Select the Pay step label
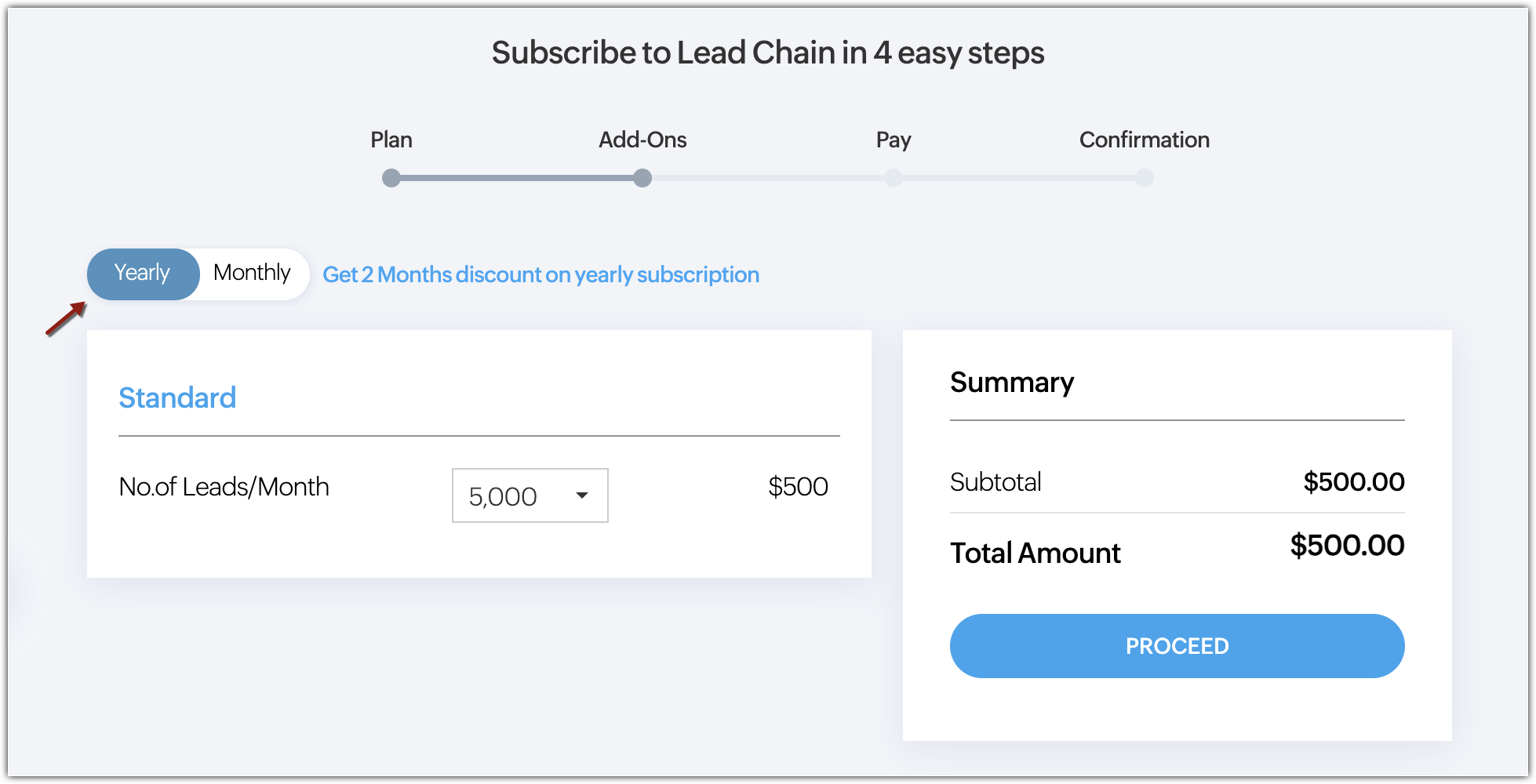 pos(894,140)
